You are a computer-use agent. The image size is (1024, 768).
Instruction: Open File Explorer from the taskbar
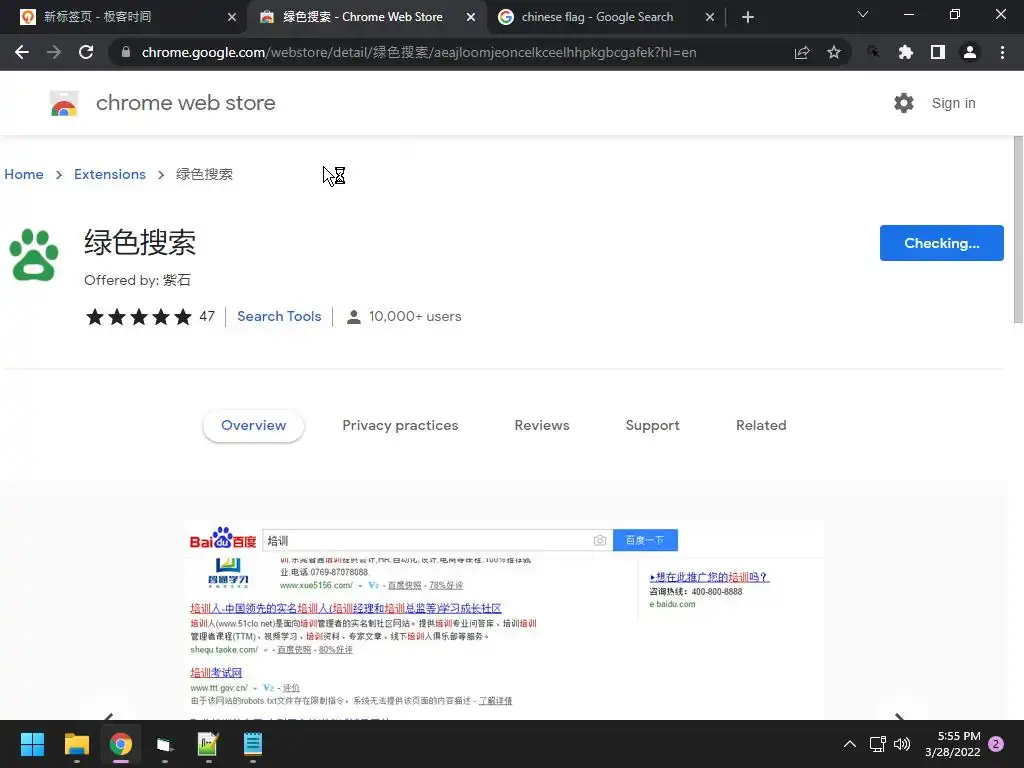pyautogui.click(x=76, y=744)
